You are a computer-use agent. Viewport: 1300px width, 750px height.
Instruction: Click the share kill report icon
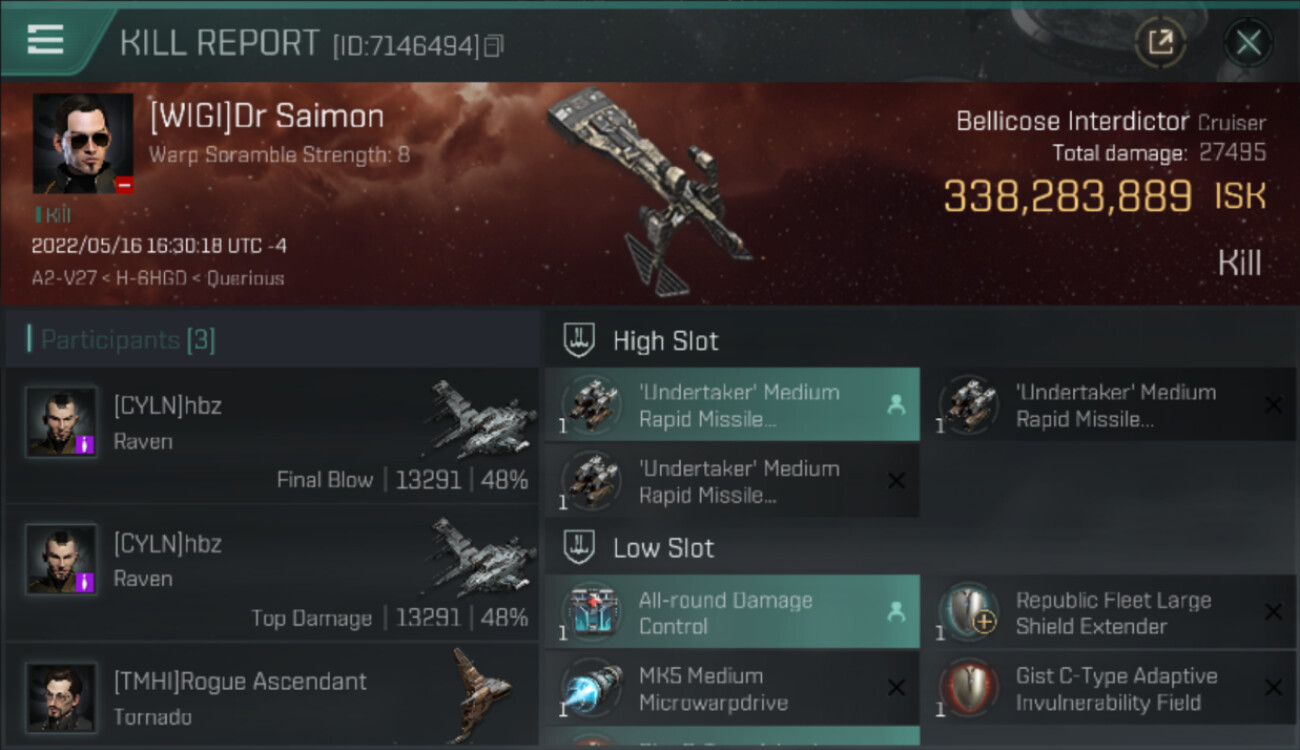point(1160,43)
